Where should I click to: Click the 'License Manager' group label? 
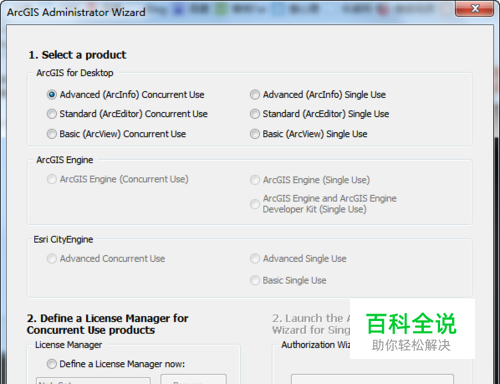pyautogui.click(x=69, y=345)
